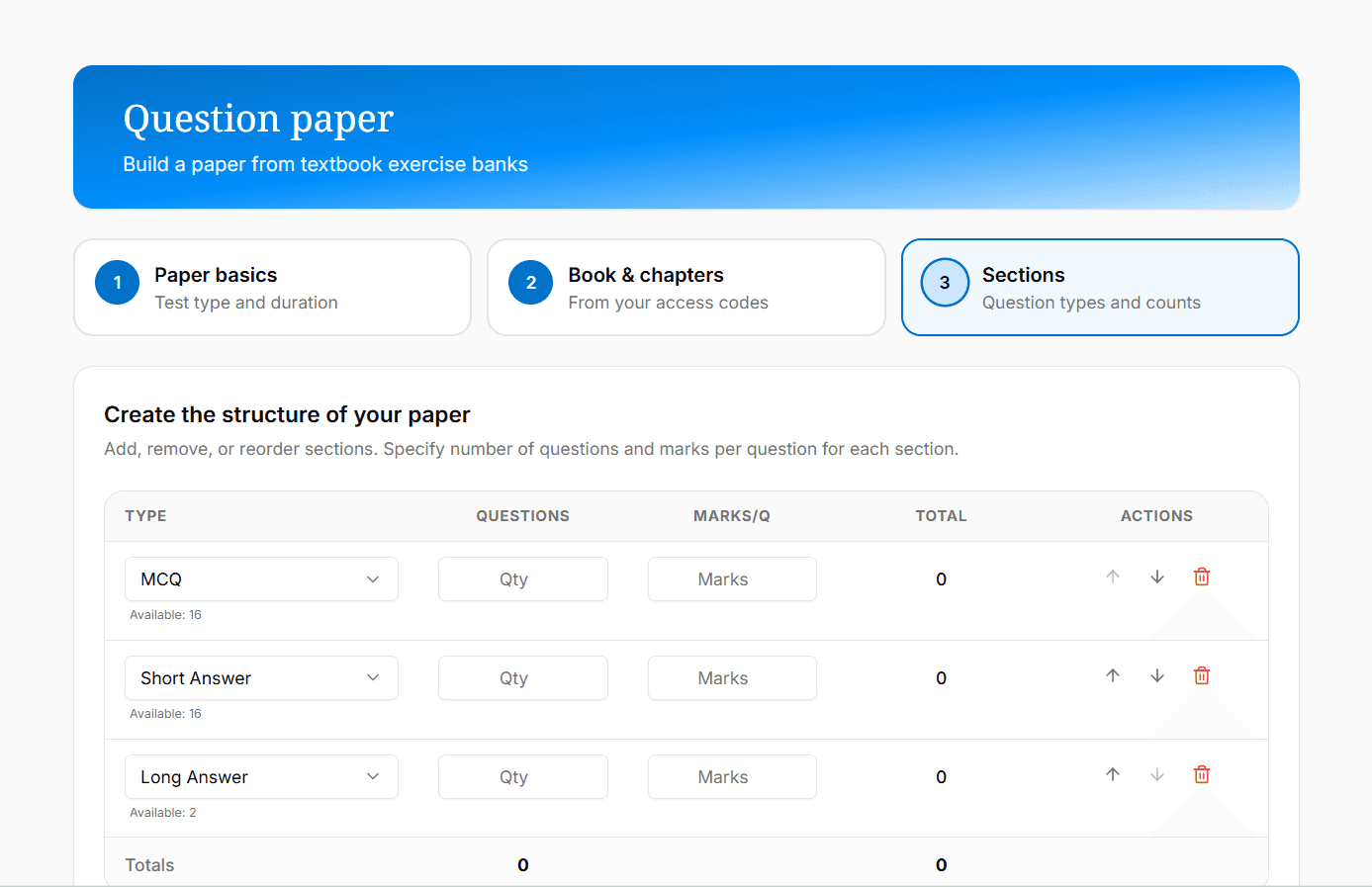
Task: Move the MCQ section down
Action: click(x=1156, y=577)
